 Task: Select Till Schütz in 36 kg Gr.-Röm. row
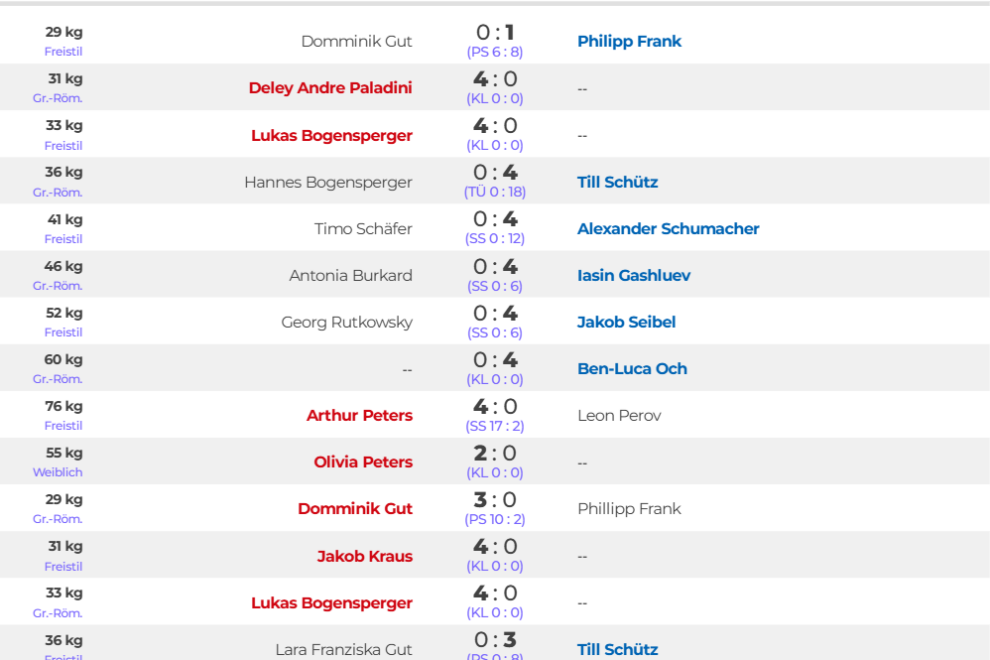617,182
